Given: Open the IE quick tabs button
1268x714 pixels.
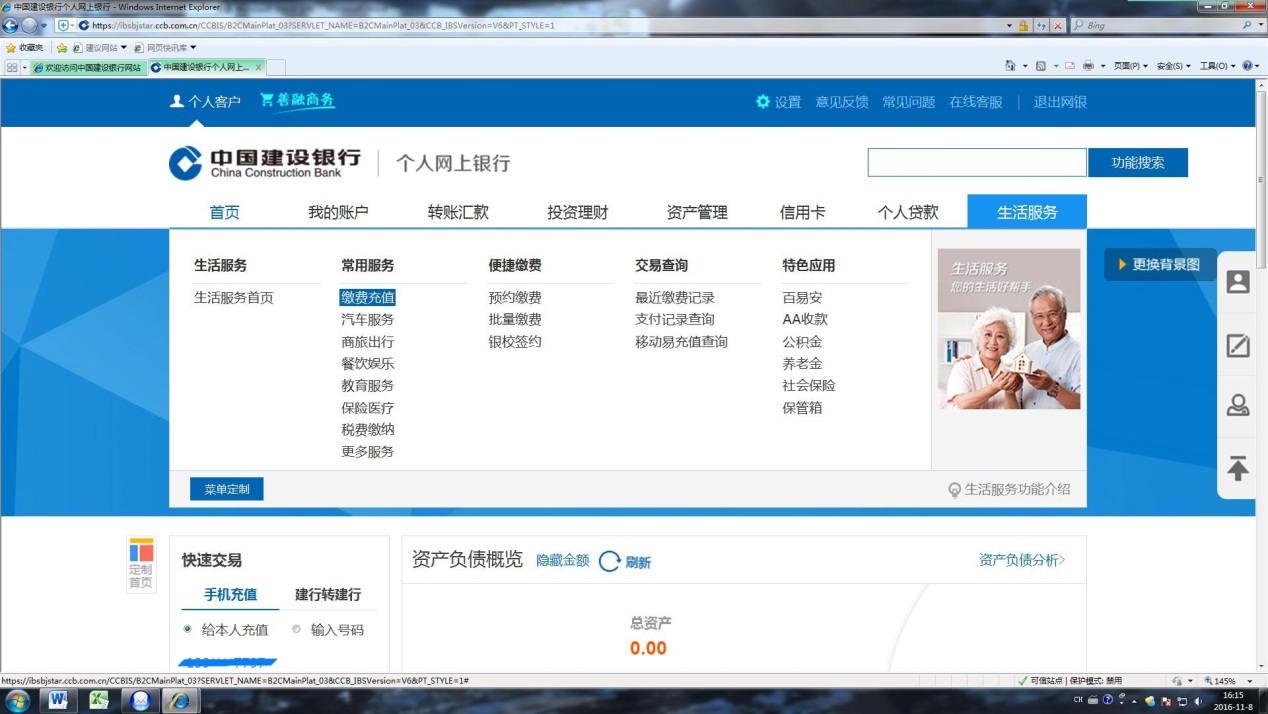Looking at the screenshot, I should (11, 67).
